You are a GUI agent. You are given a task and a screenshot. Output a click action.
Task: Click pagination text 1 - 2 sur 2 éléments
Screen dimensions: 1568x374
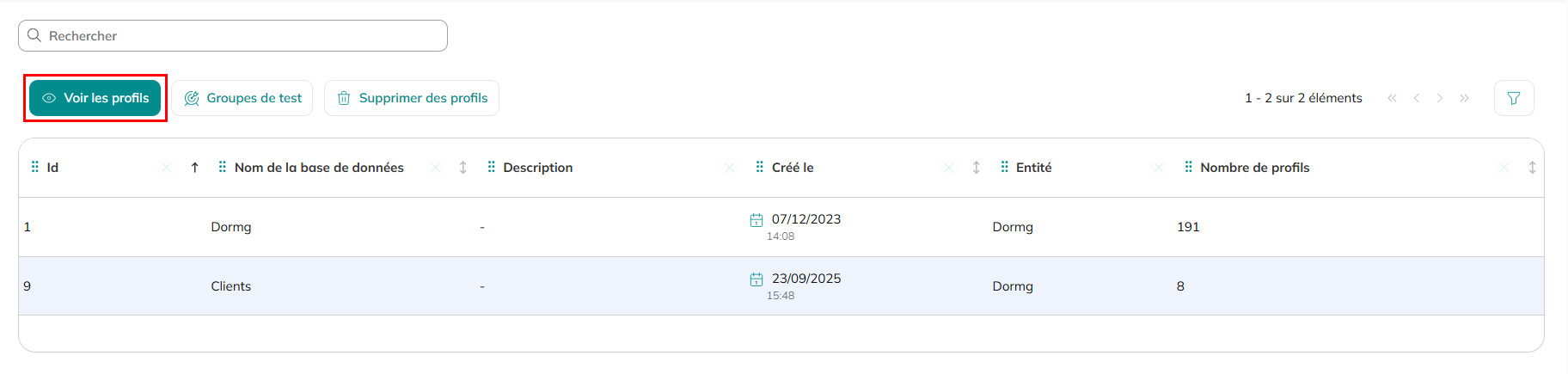[x=1303, y=98]
